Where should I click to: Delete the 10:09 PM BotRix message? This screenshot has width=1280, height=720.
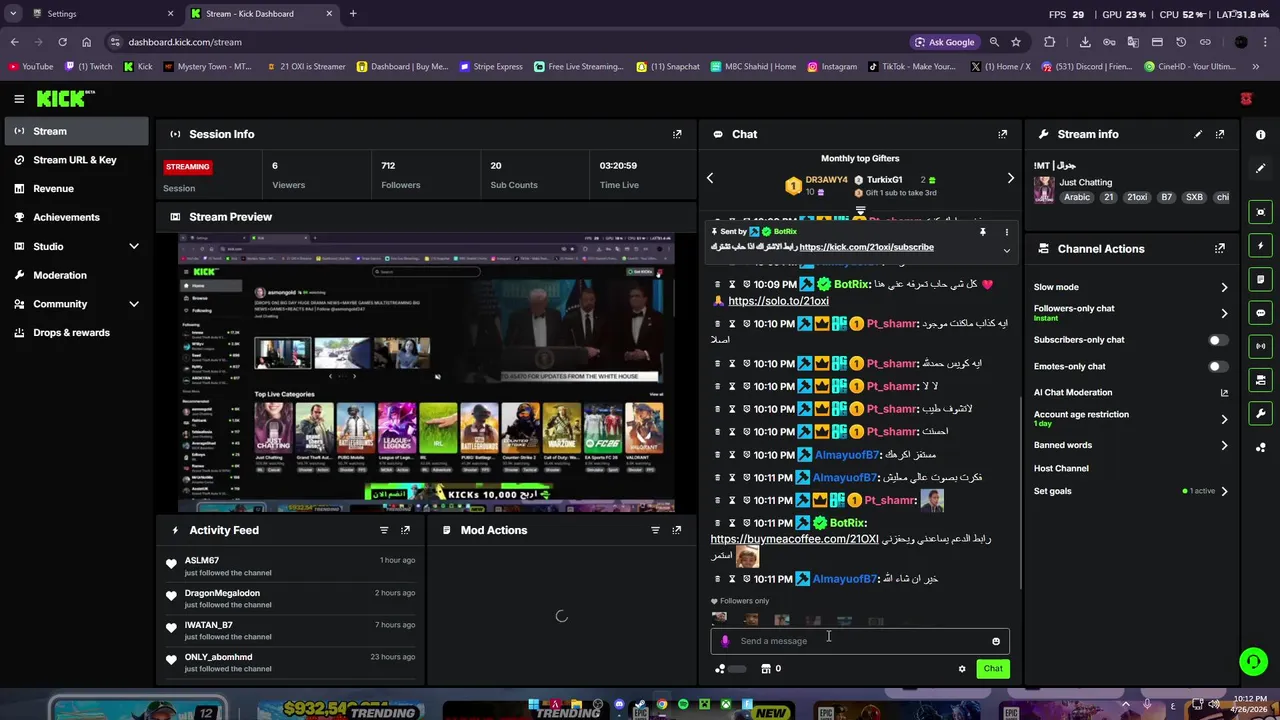717,284
